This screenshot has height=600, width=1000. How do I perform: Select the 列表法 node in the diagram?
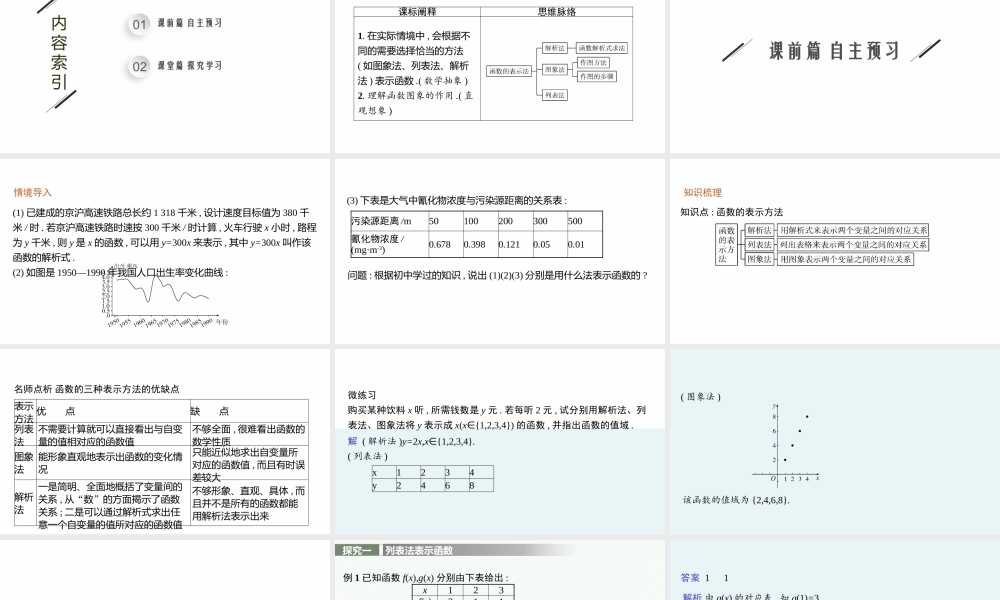tap(759, 244)
